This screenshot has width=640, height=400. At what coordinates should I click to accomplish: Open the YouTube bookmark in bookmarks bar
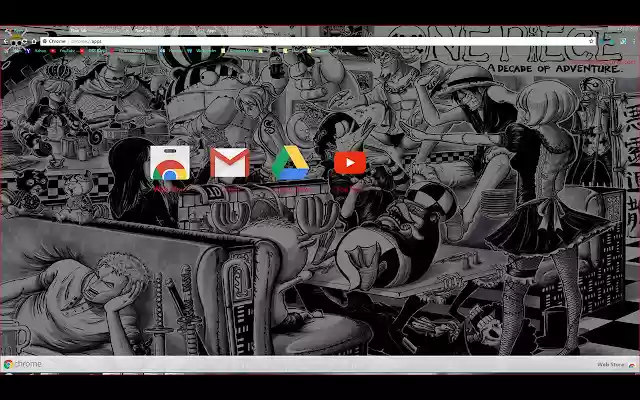coord(64,51)
